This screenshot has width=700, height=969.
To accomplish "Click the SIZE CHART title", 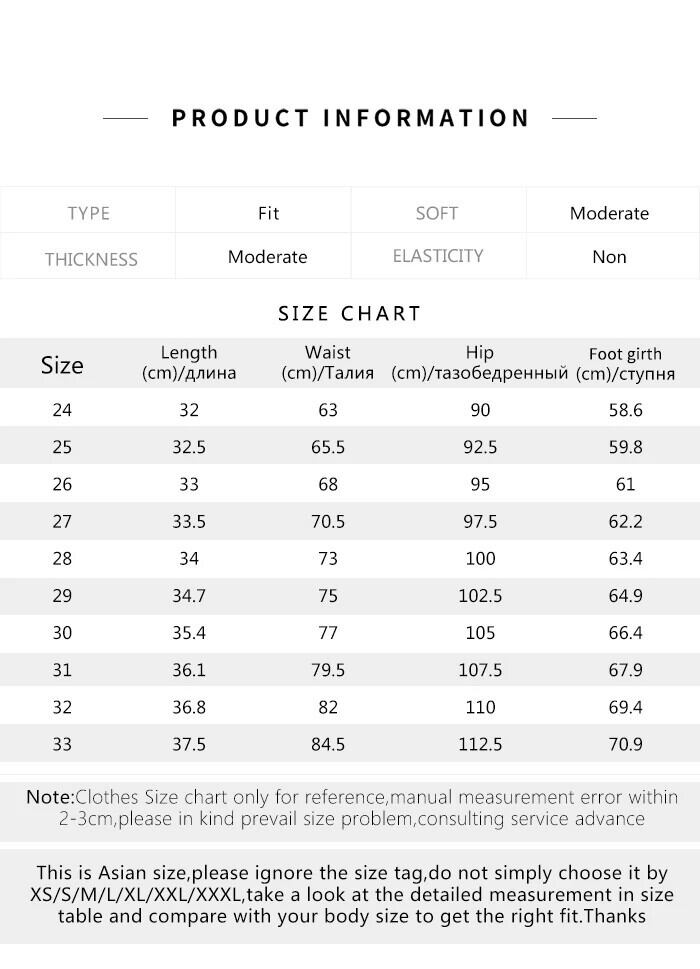I will tap(350, 313).
